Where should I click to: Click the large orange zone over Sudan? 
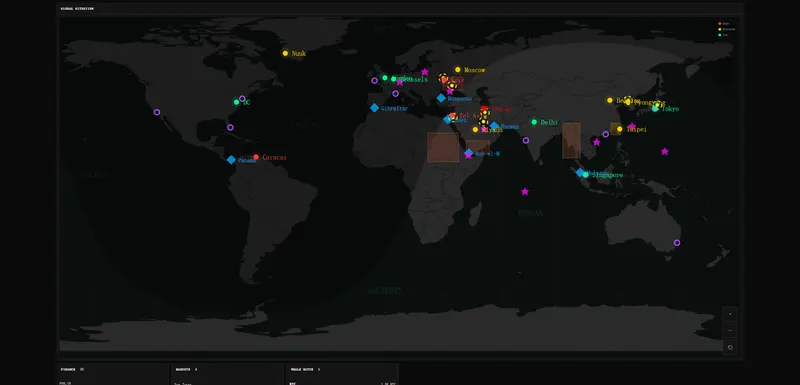(x=443, y=147)
